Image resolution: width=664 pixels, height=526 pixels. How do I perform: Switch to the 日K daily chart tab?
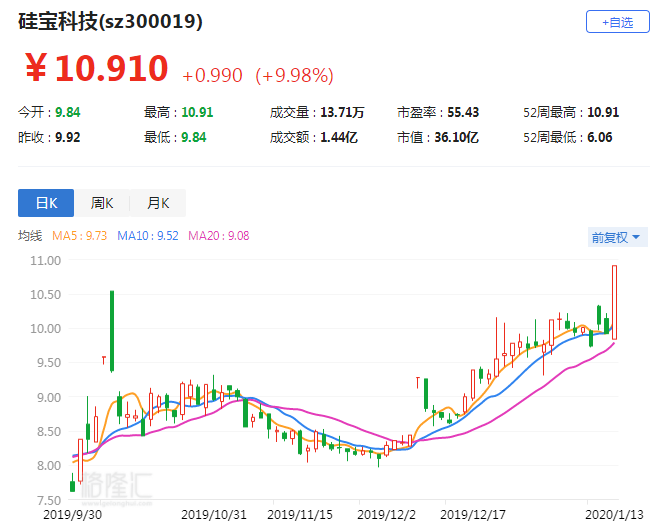tap(46, 203)
